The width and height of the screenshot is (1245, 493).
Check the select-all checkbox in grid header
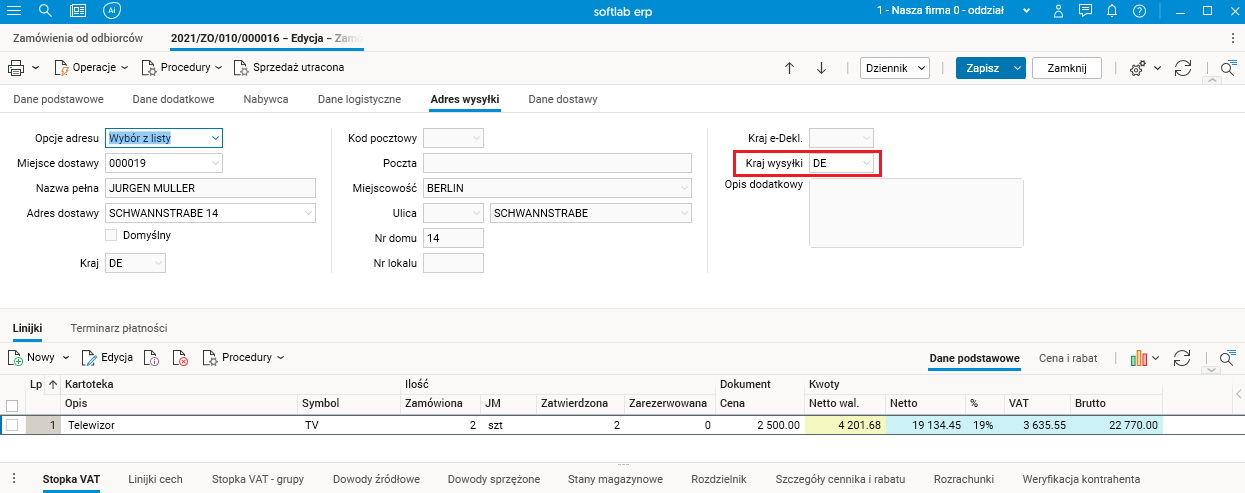click(12, 405)
